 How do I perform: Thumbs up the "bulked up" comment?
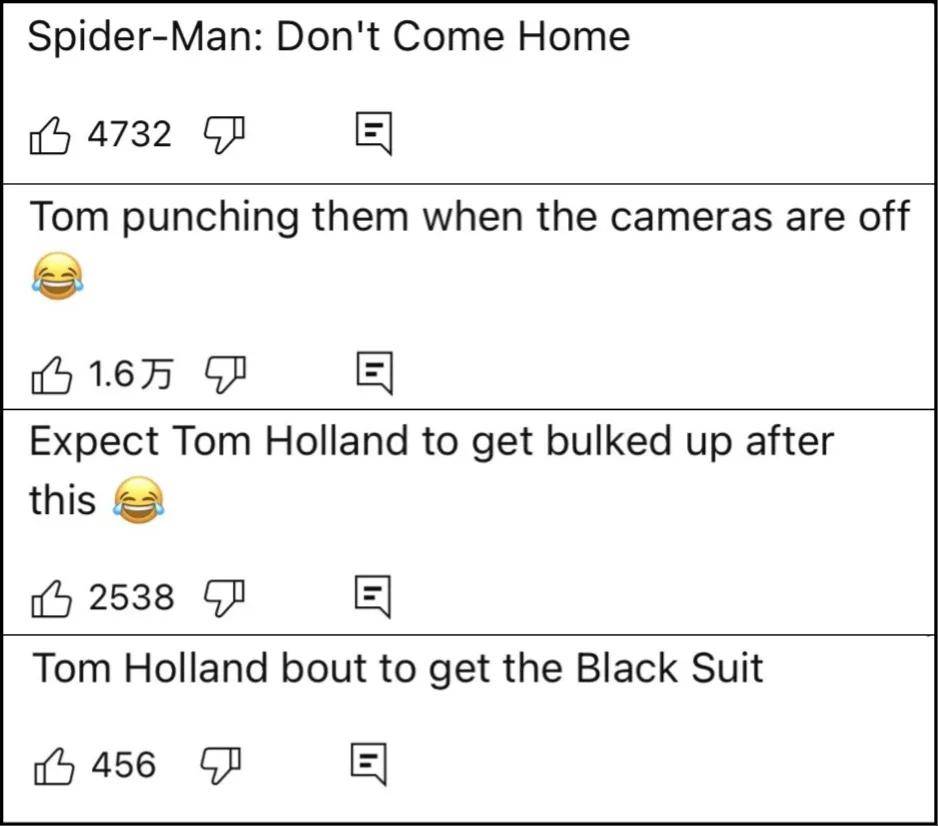point(51,598)
